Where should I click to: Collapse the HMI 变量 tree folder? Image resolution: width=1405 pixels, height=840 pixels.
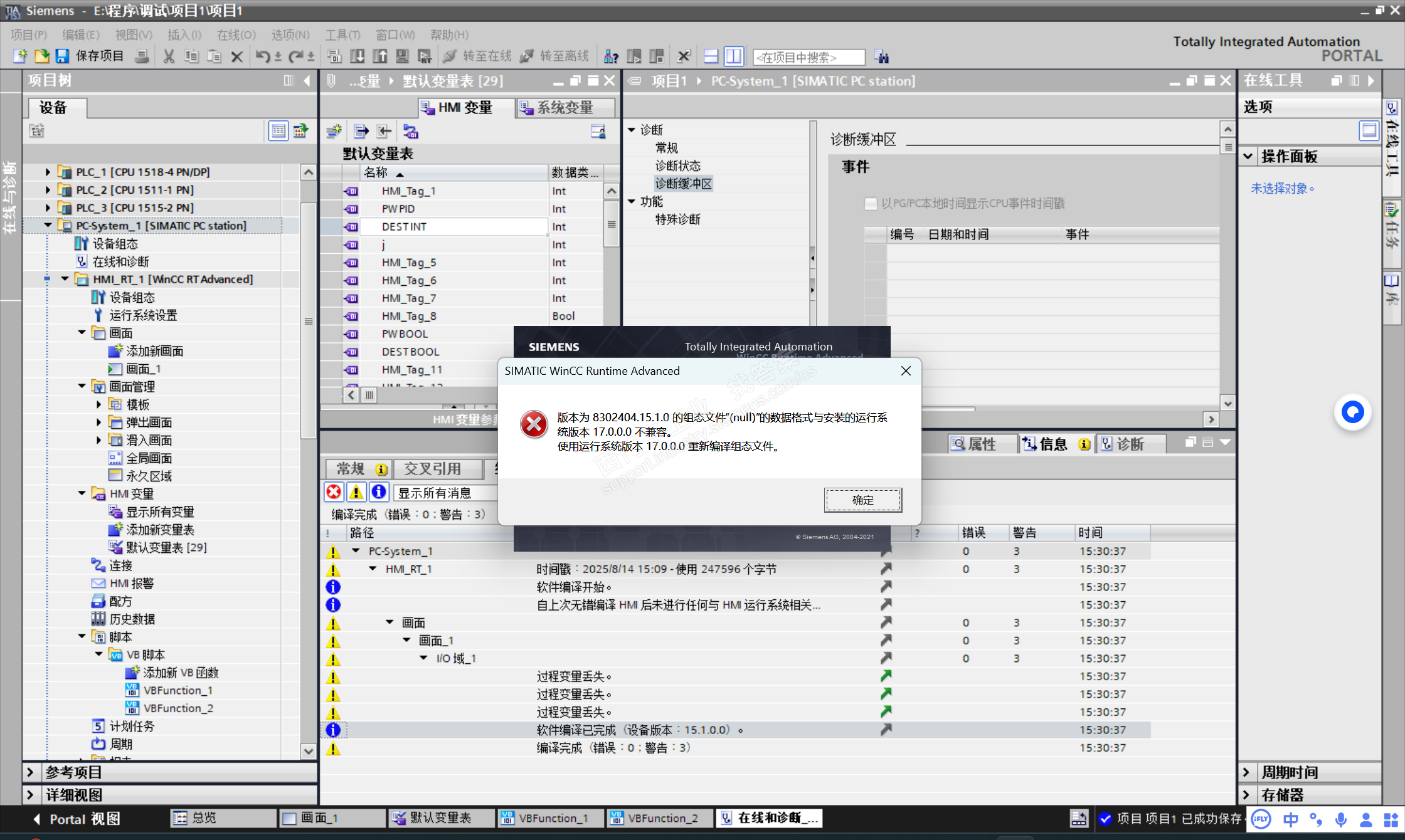pyautogui.click(x=82, y=493)
